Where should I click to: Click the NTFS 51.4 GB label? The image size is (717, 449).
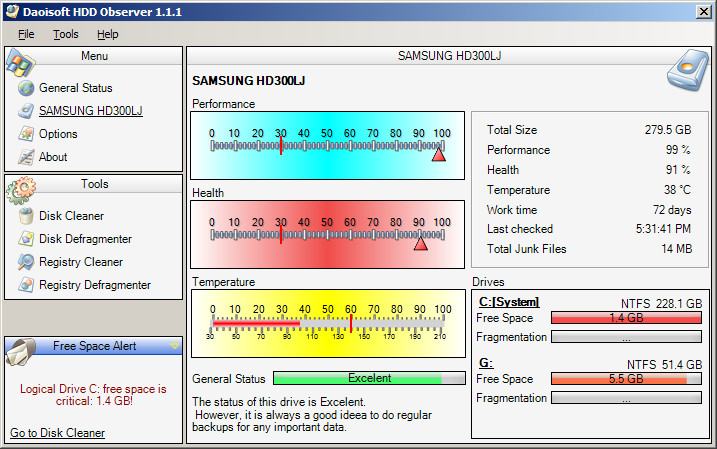coord(664,364)
